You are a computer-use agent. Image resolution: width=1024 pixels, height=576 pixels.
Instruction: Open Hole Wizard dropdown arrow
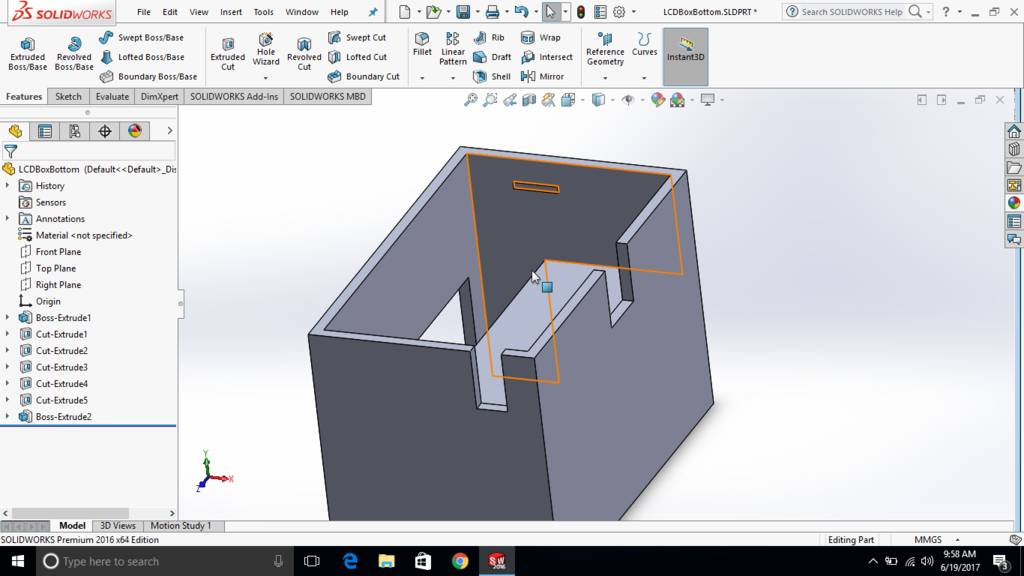click(266, 78)
